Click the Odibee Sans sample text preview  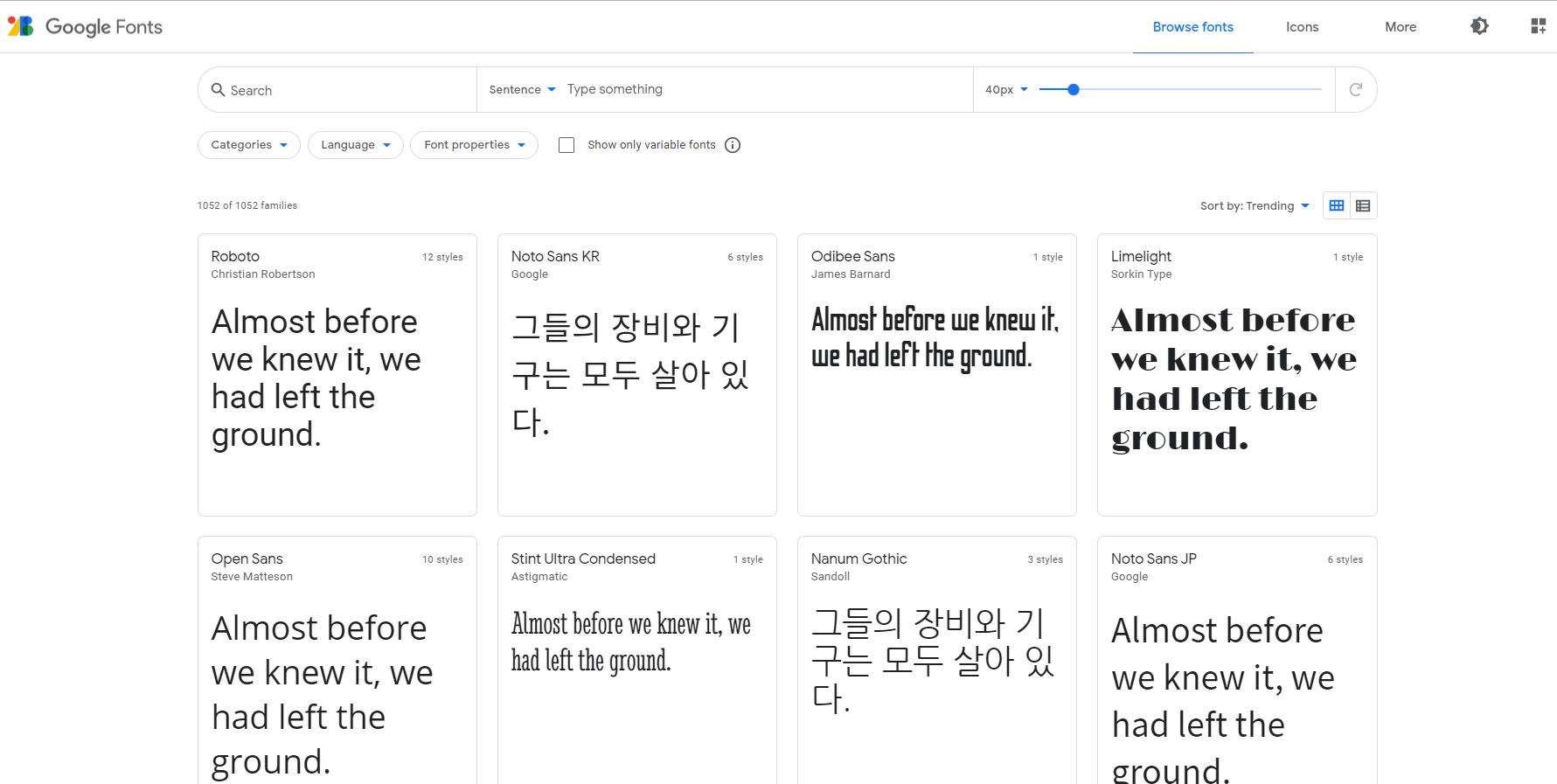click(x=935, y=337)
